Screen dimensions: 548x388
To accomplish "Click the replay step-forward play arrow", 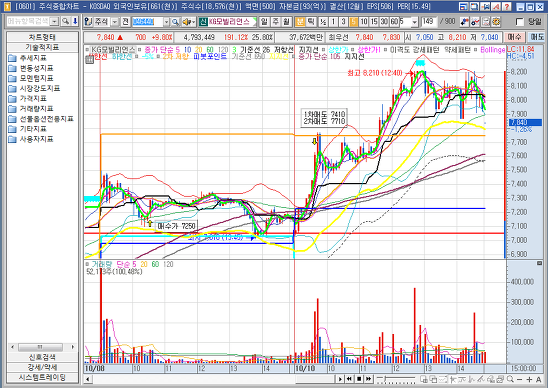I will point(340,379).
